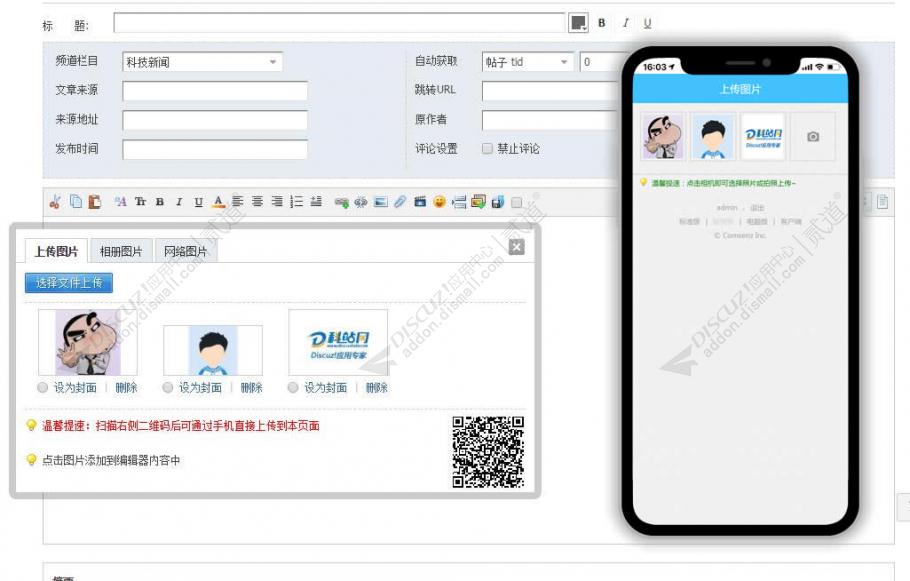Click the 选择文件上传 button
The height and width of the screenshot is (581, 910).
pos(68,283)
